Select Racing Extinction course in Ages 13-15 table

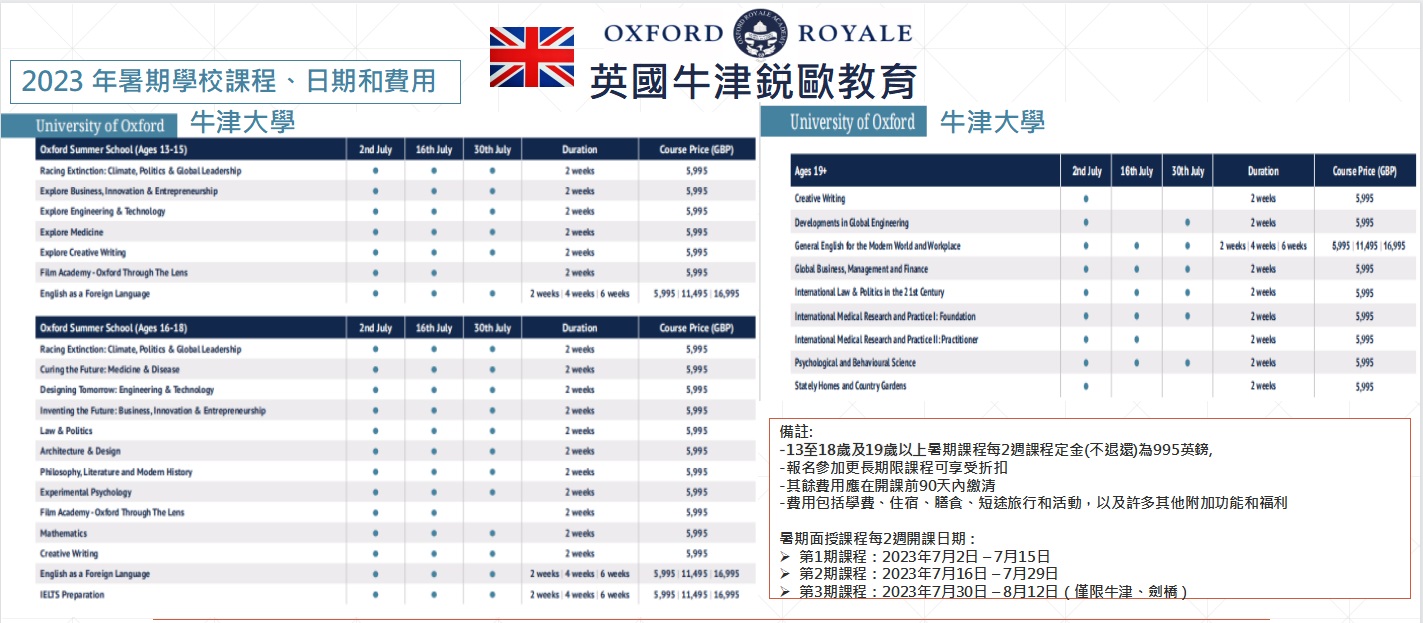(140, 171)
